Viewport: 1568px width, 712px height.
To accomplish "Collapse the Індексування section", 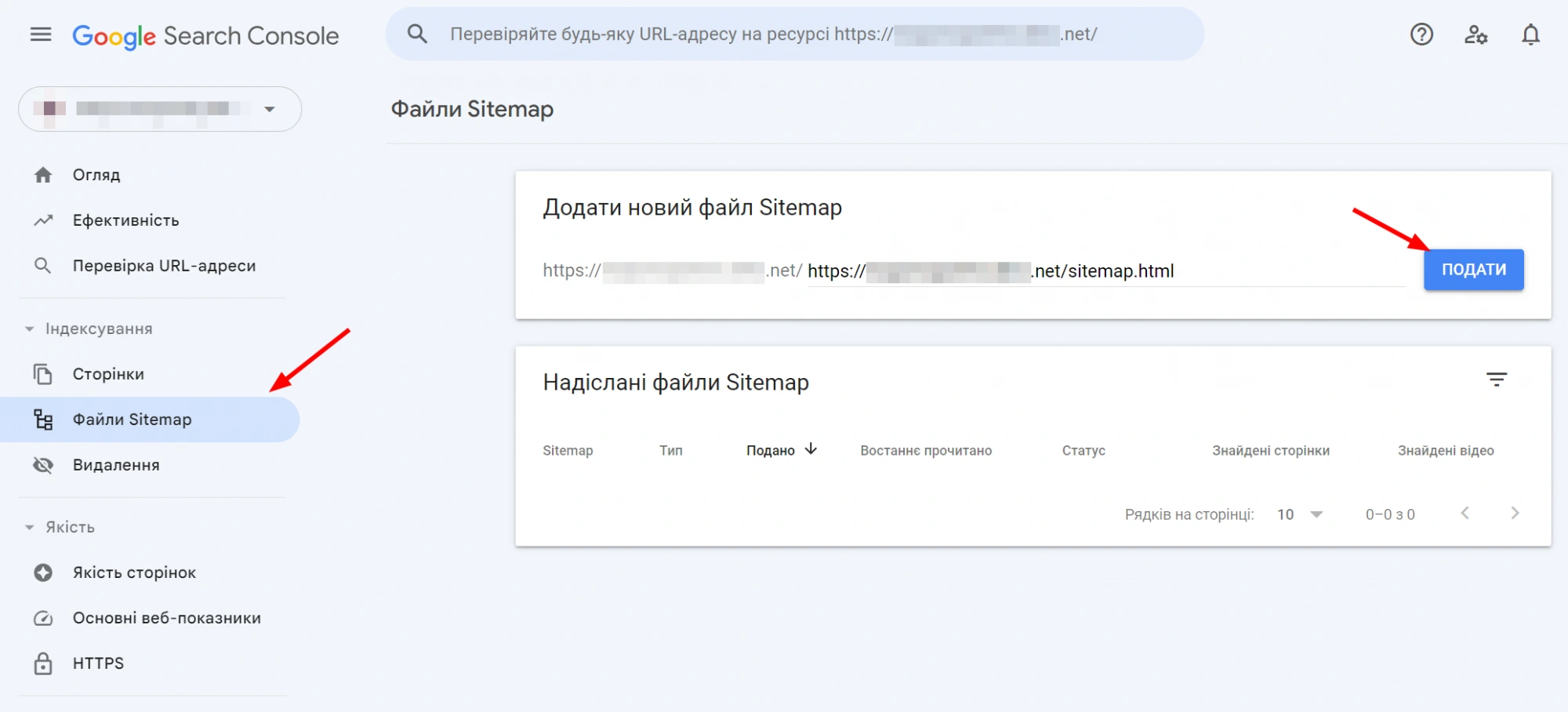I will [30, 329].
